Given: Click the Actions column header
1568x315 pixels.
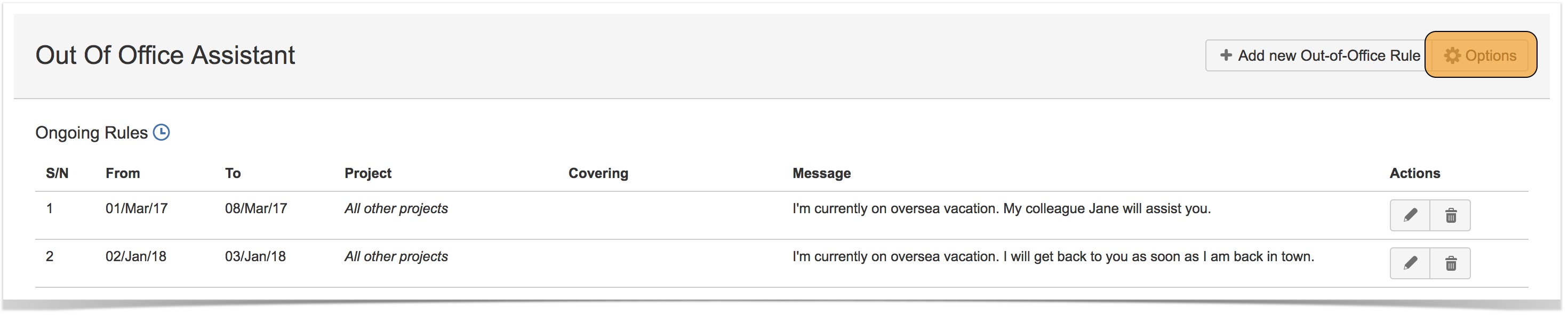Looking at the screenshot, I should pos(1414,173).
